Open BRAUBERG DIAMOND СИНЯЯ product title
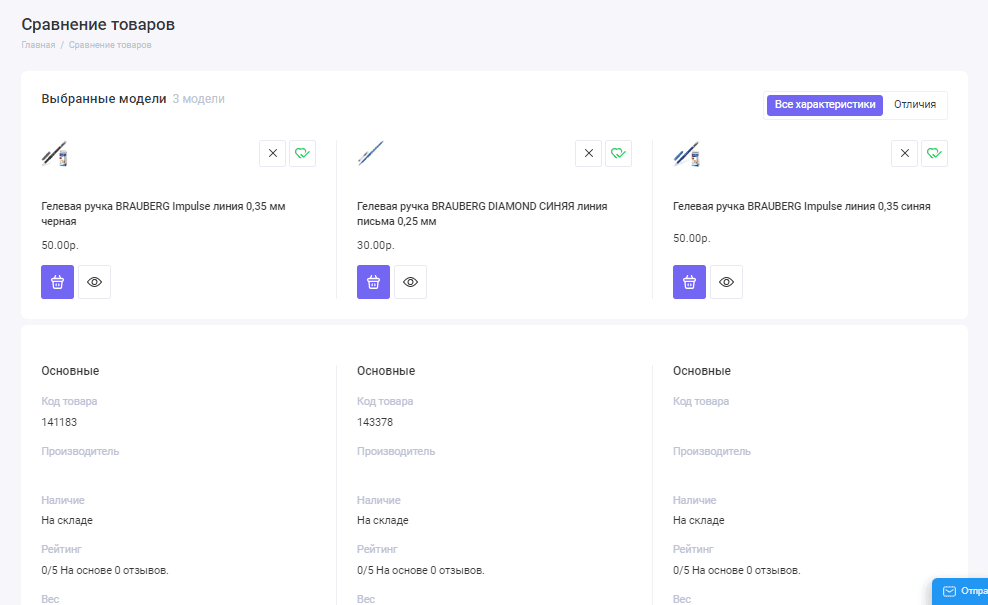988x605 pixels. [481, 213]
